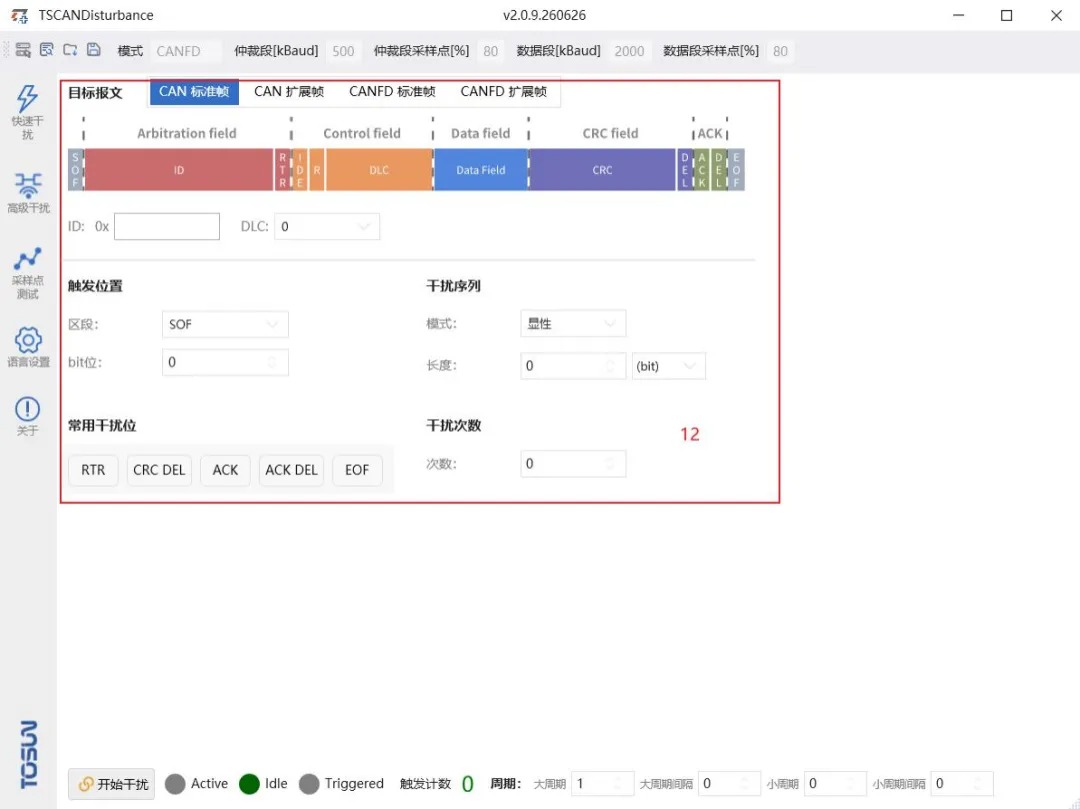Image resolution: width=1080 pixels, height=809 pixels.
Task: Click the 次数 count stepper field
Action: coord(572,463)
